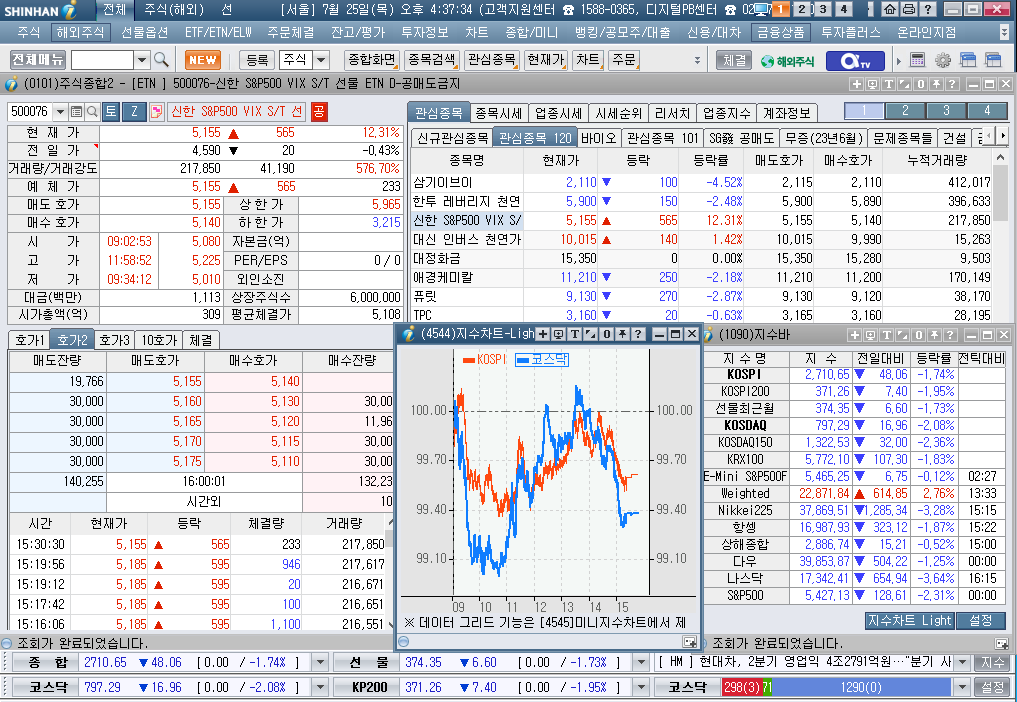The width and height of the screenshot is (1017, 702).
Task: Click the 종합화면 toolbar button
Action: coord(372,60)
